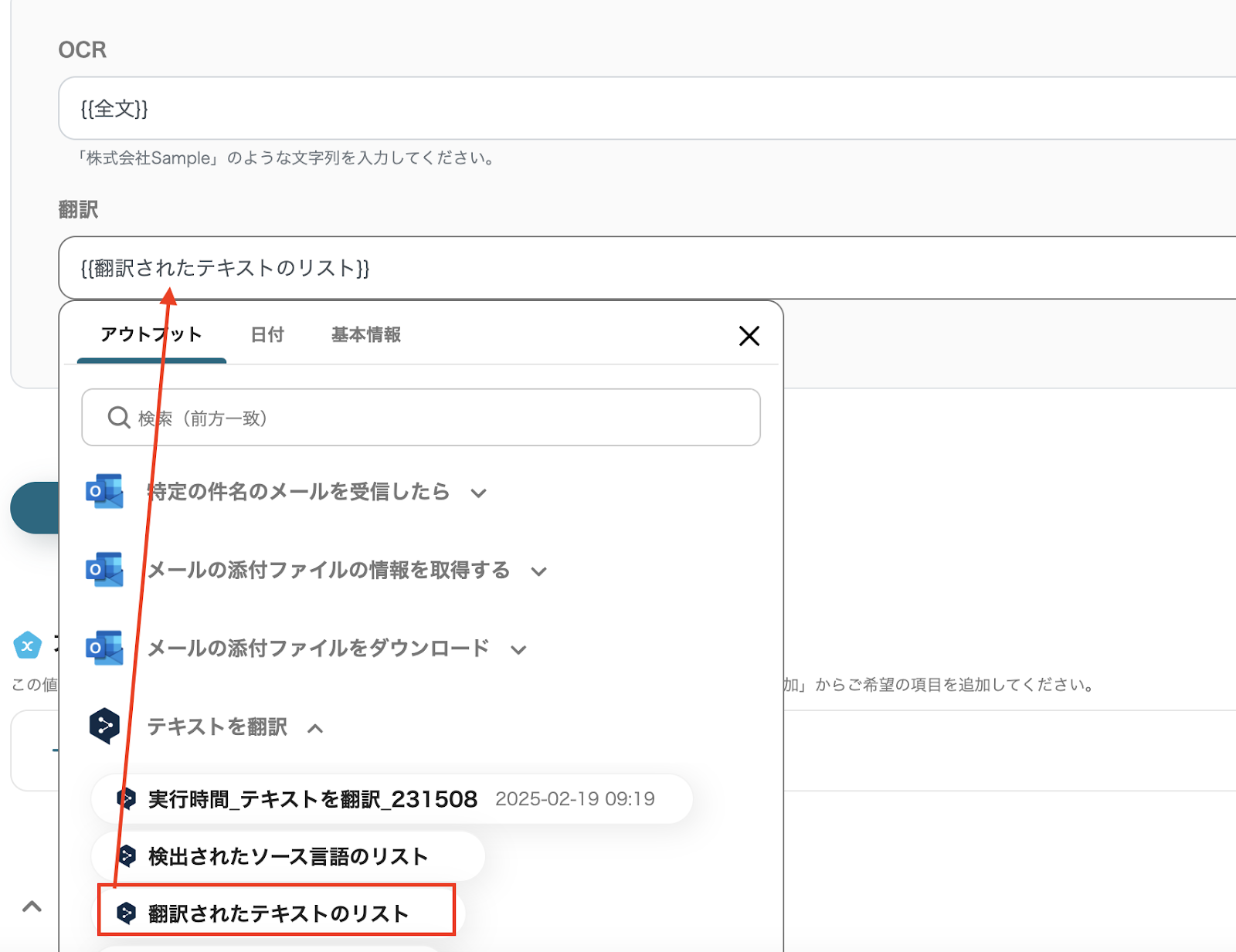This screenshot has width=1236, height=952.
Task: Click the 翻訳 field label
Action: click(x=78, y=209)
